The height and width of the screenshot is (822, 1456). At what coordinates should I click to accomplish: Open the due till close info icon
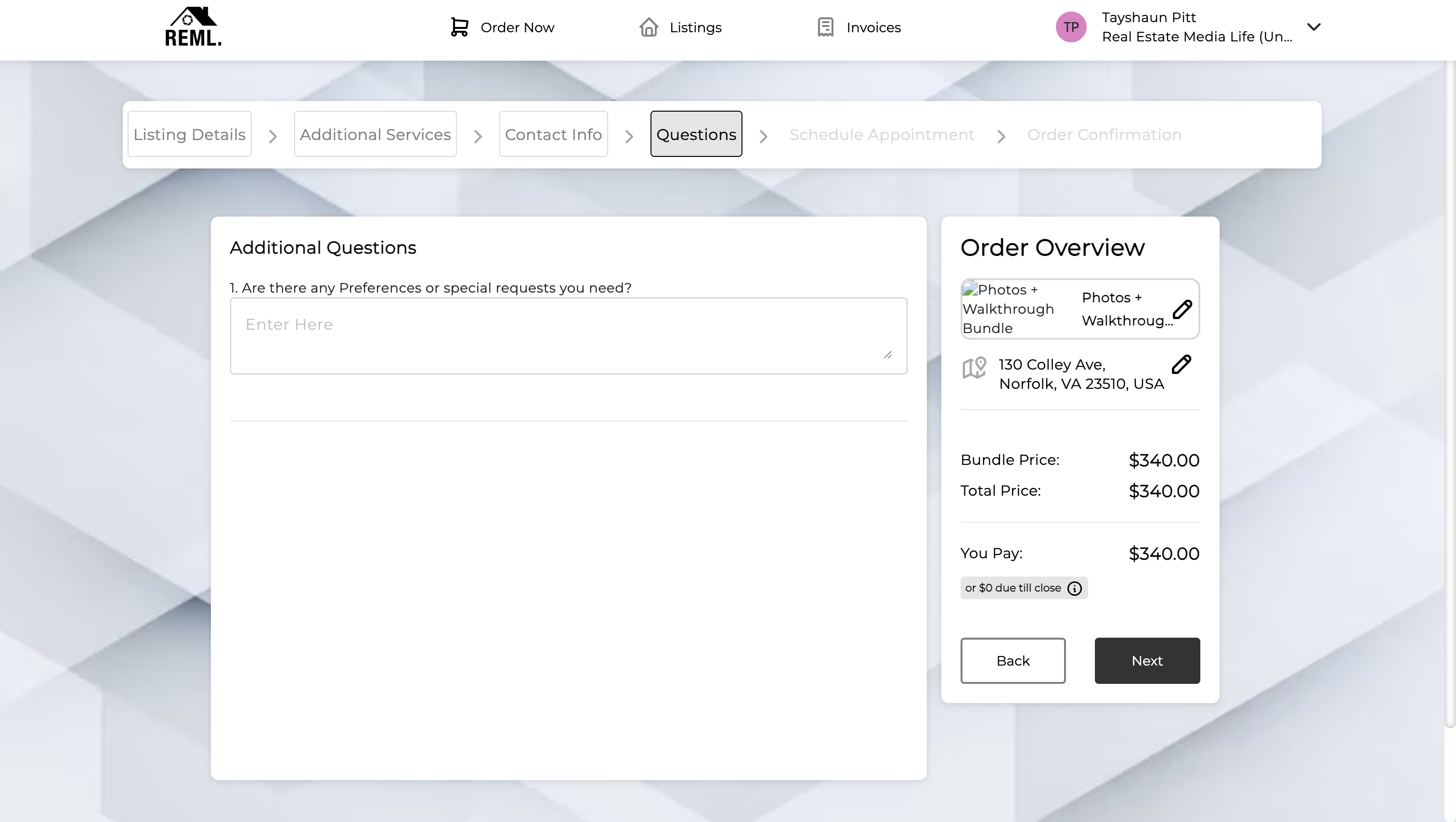(1074, 588)
